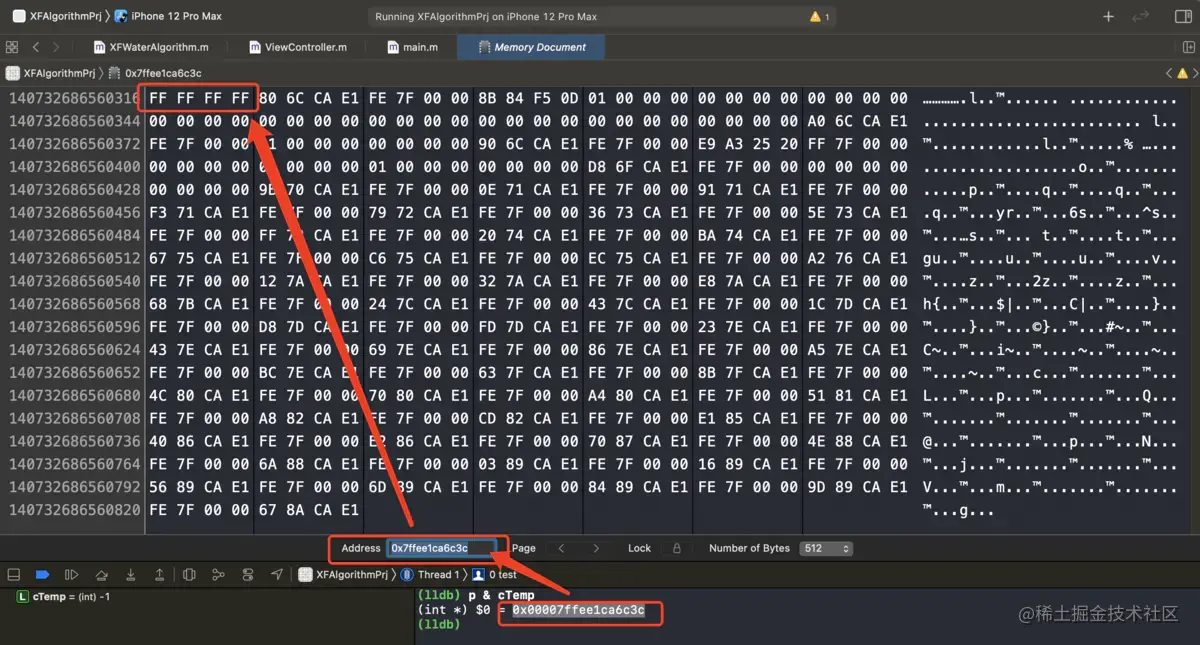Open the 0 test stack frame
Viewport: 1200px width, 645px height.
[495, 575]
